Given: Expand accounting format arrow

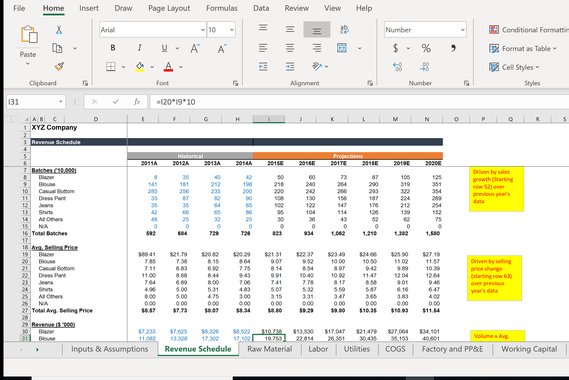Looking at the screenshot, I should point(408,48).
